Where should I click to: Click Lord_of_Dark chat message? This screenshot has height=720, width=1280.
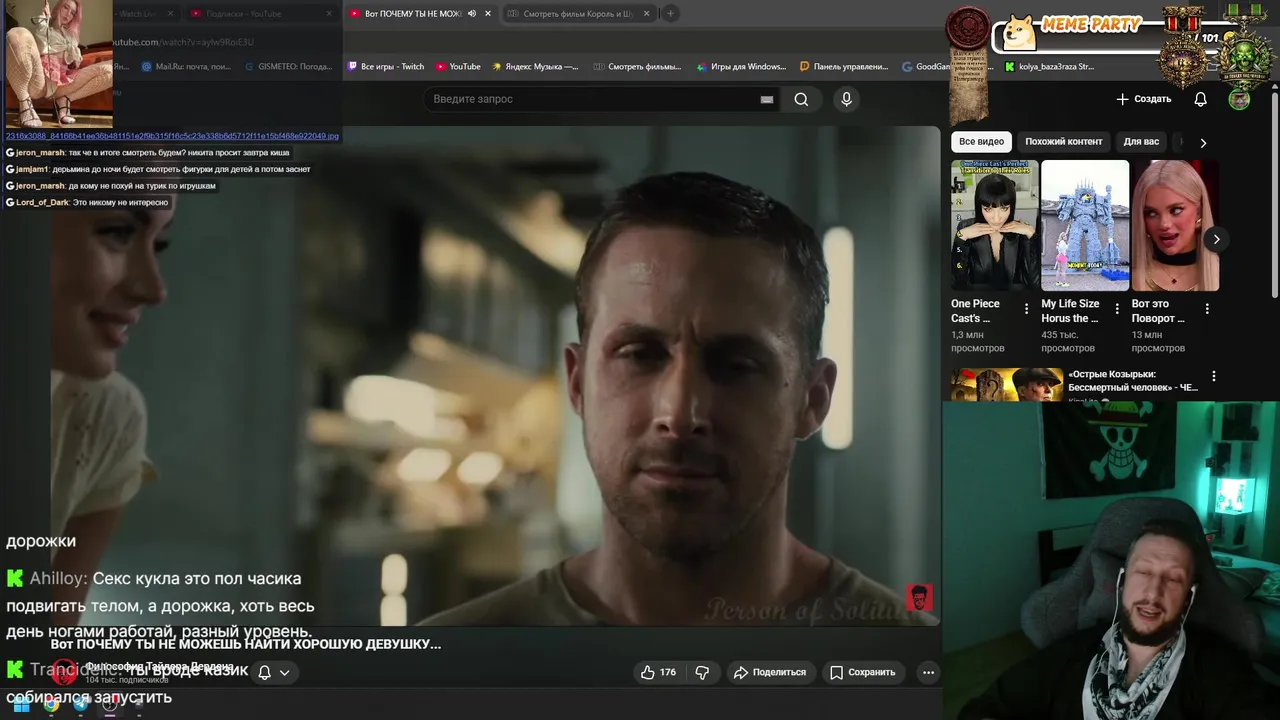(87, 202)
